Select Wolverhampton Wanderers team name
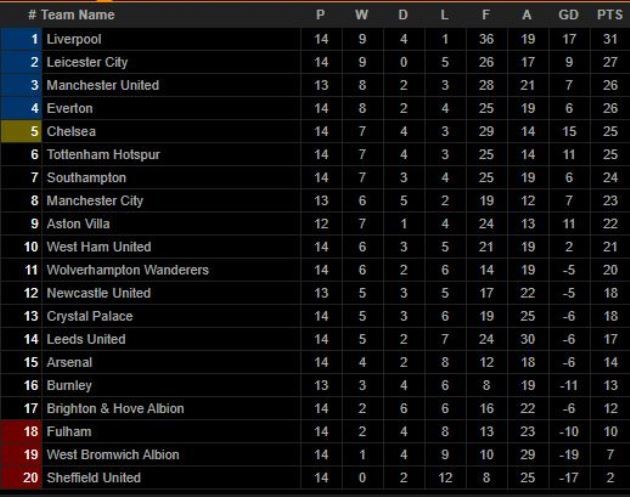This screenshot has width=630, height=497. click(127, 270)
